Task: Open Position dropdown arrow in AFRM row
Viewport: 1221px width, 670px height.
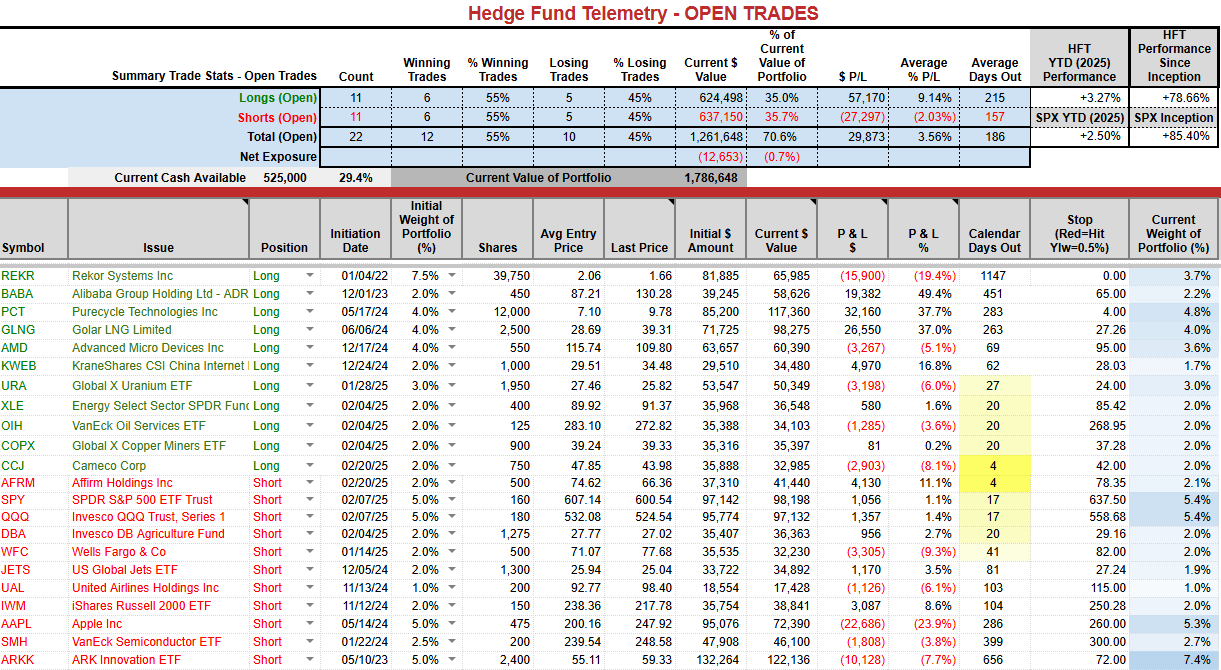Action: tap(309, 483)
